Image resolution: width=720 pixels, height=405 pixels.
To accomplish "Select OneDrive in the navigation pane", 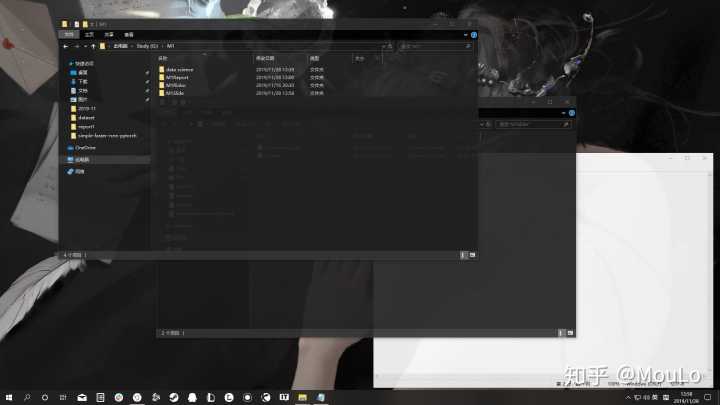I will (x=85, y=148).
